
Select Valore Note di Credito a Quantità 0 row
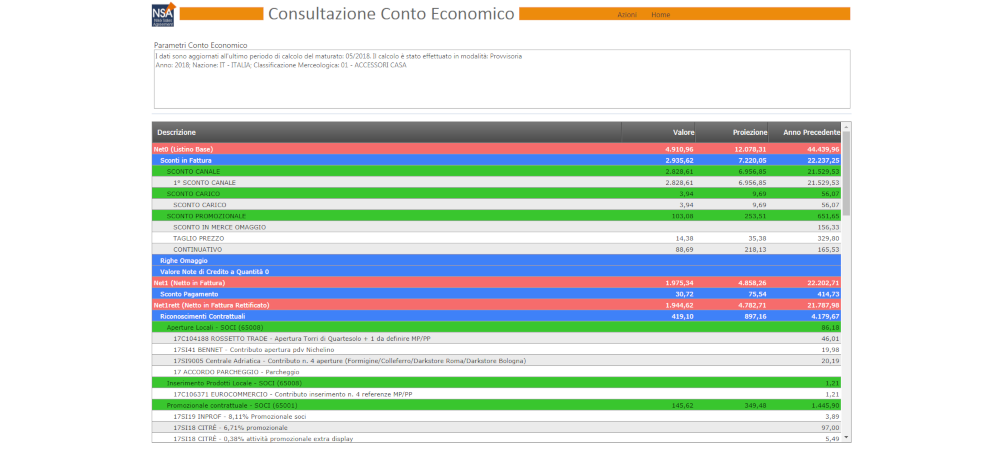[x=497, y=272]
